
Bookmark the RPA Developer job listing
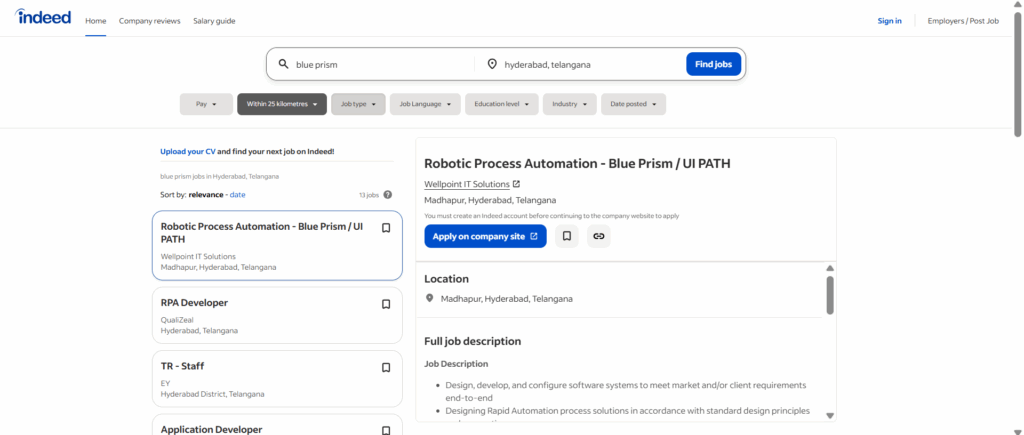click(386, 304)
